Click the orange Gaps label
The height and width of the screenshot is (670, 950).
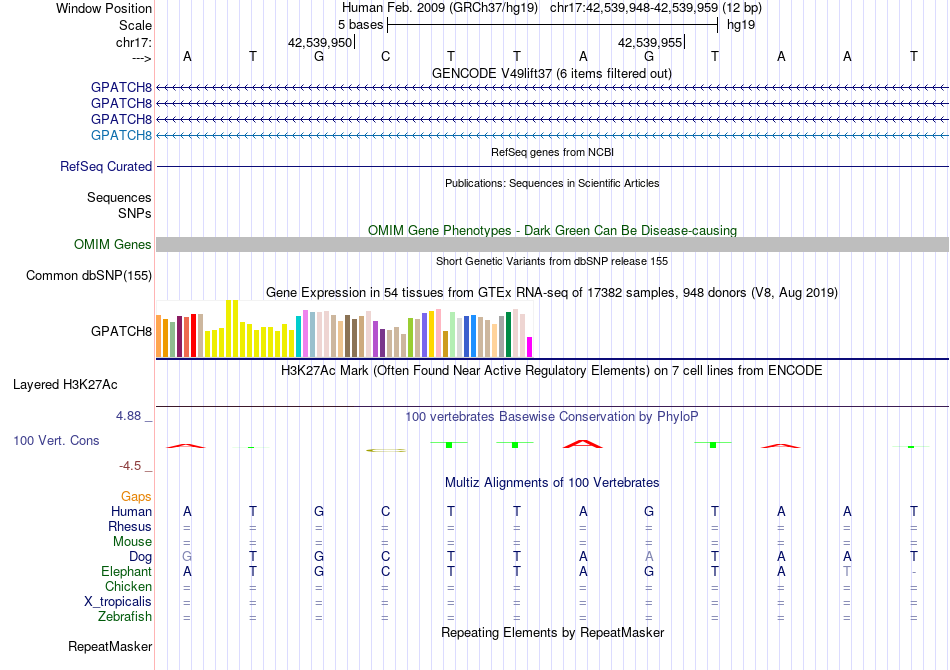click(x=136, y=496)
